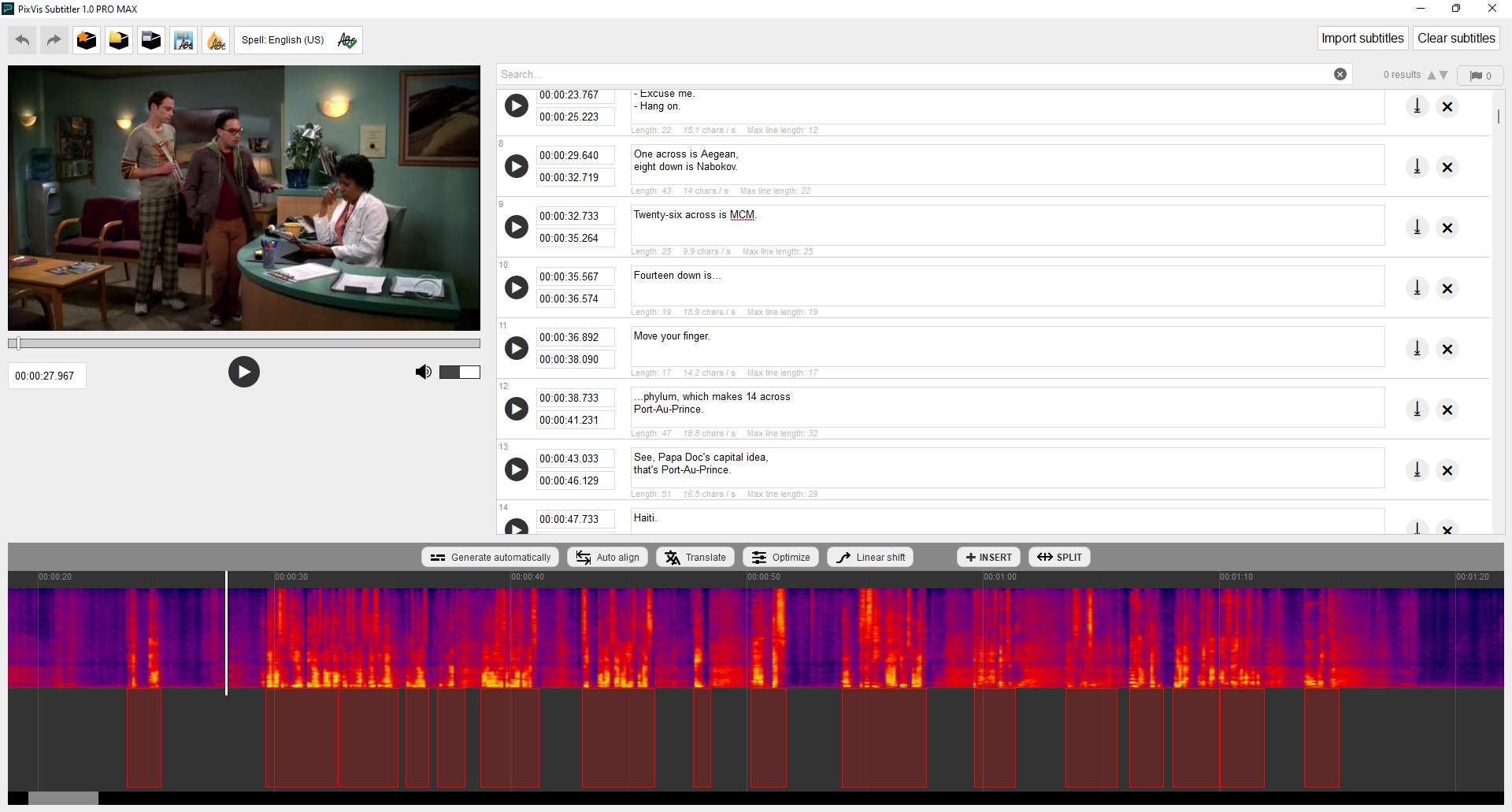Edit text 'Twenty-six across is MCM.'

click(1007, 226)
